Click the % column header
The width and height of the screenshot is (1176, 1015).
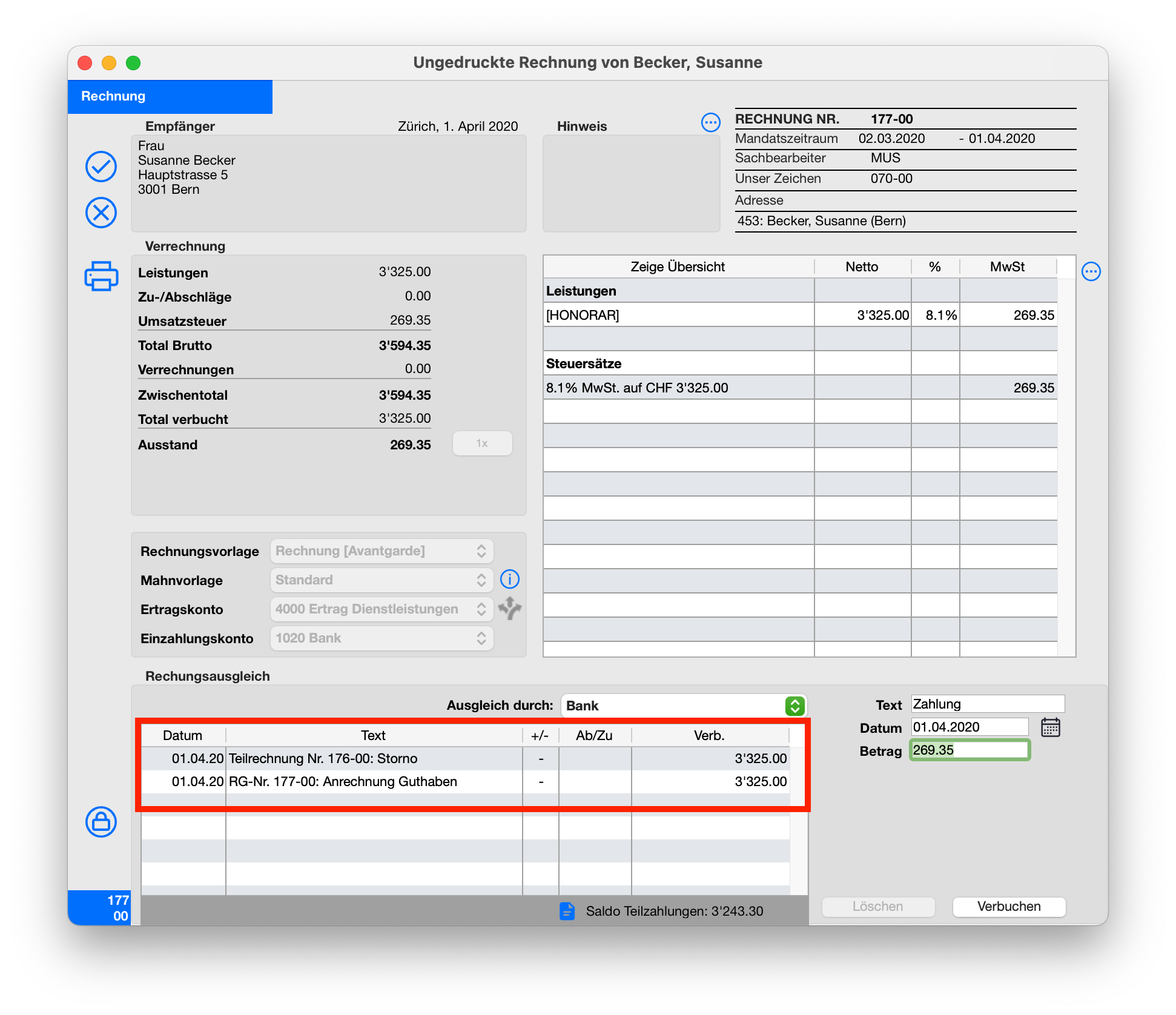pyautogui.click(x=935, y=267)
